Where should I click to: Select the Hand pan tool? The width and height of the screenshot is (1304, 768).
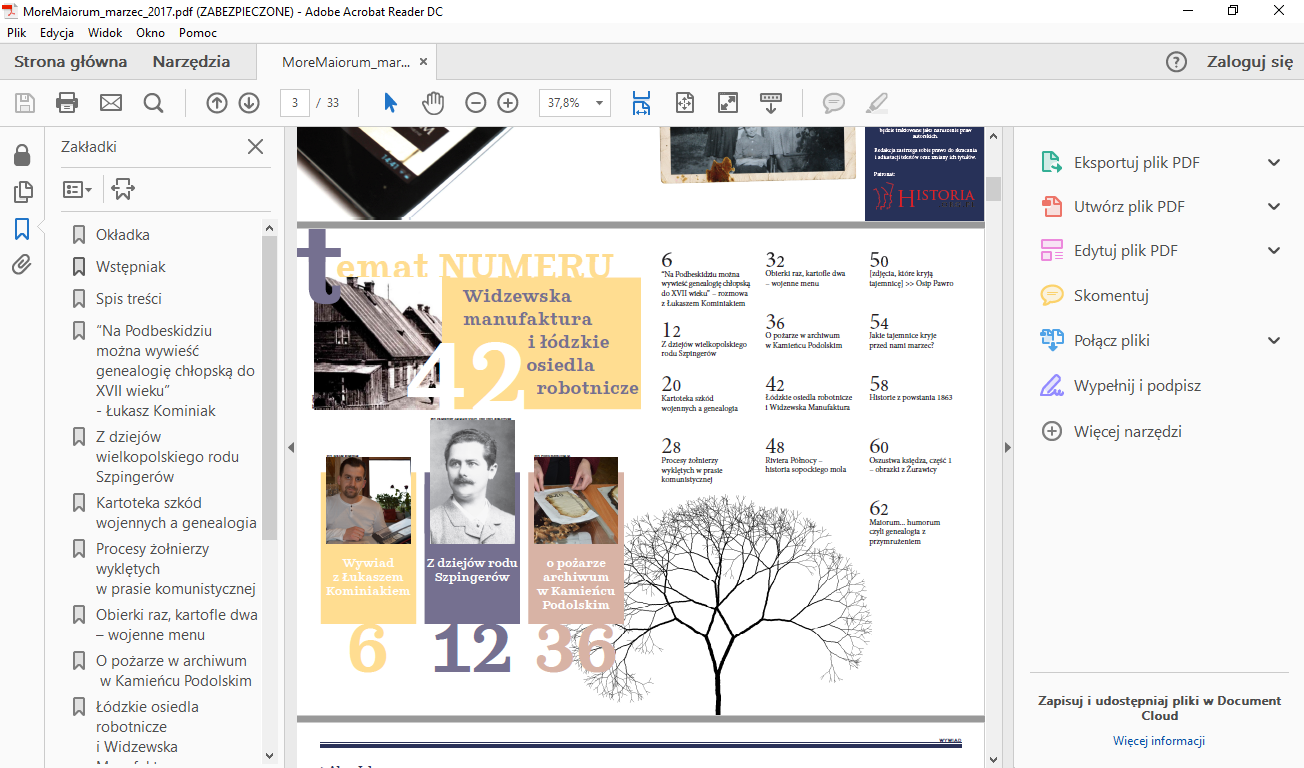point(432,103)
